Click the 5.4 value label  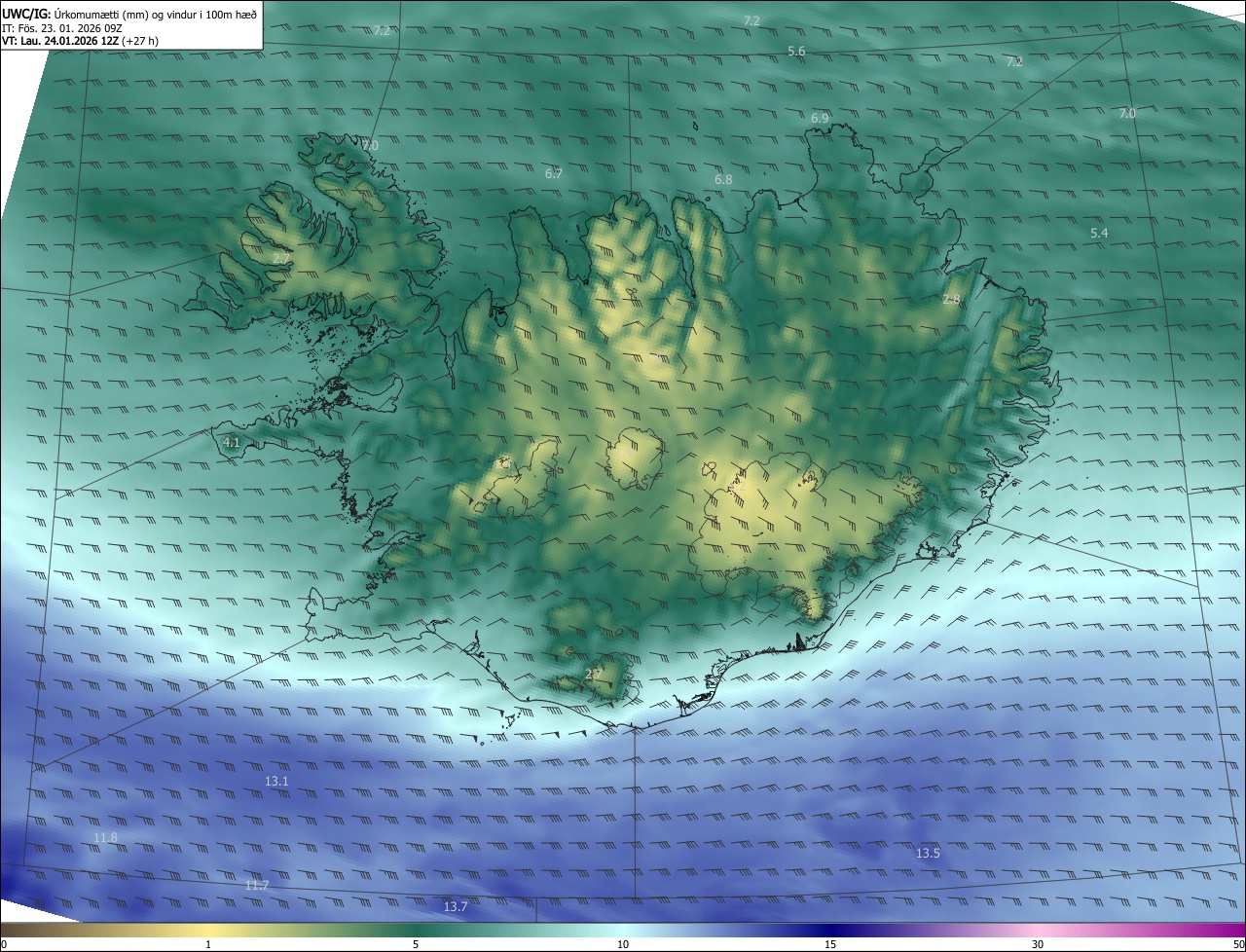click(1099, 233)
